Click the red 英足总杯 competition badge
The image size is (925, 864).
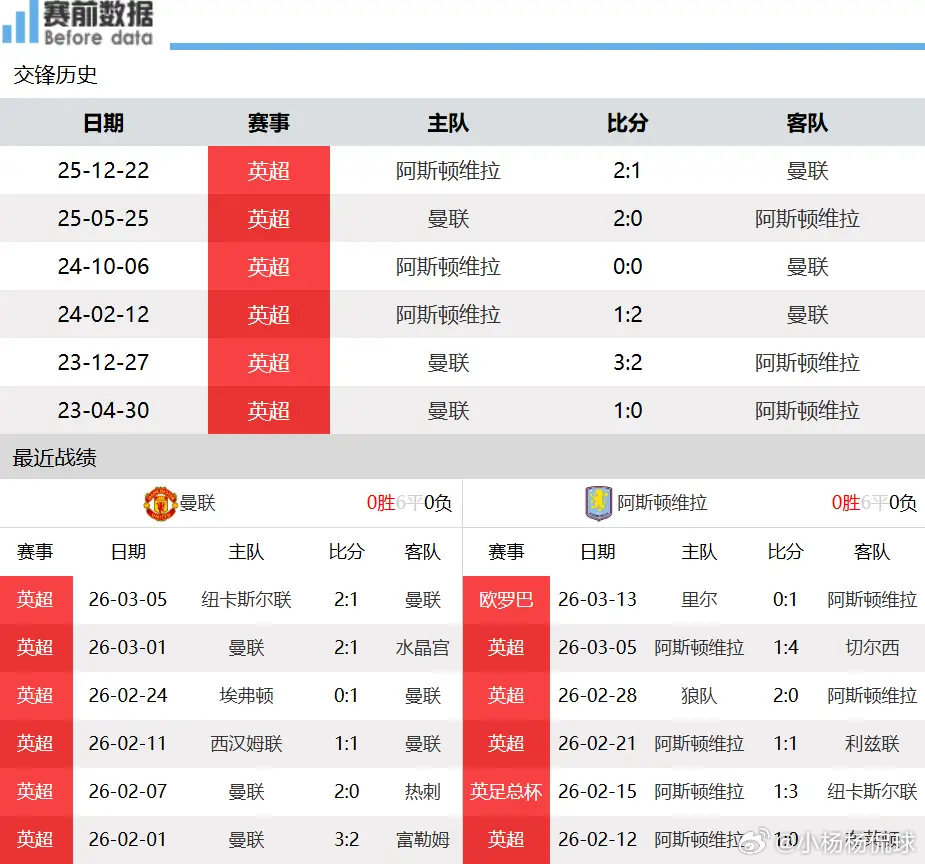(x=506, y=791)
